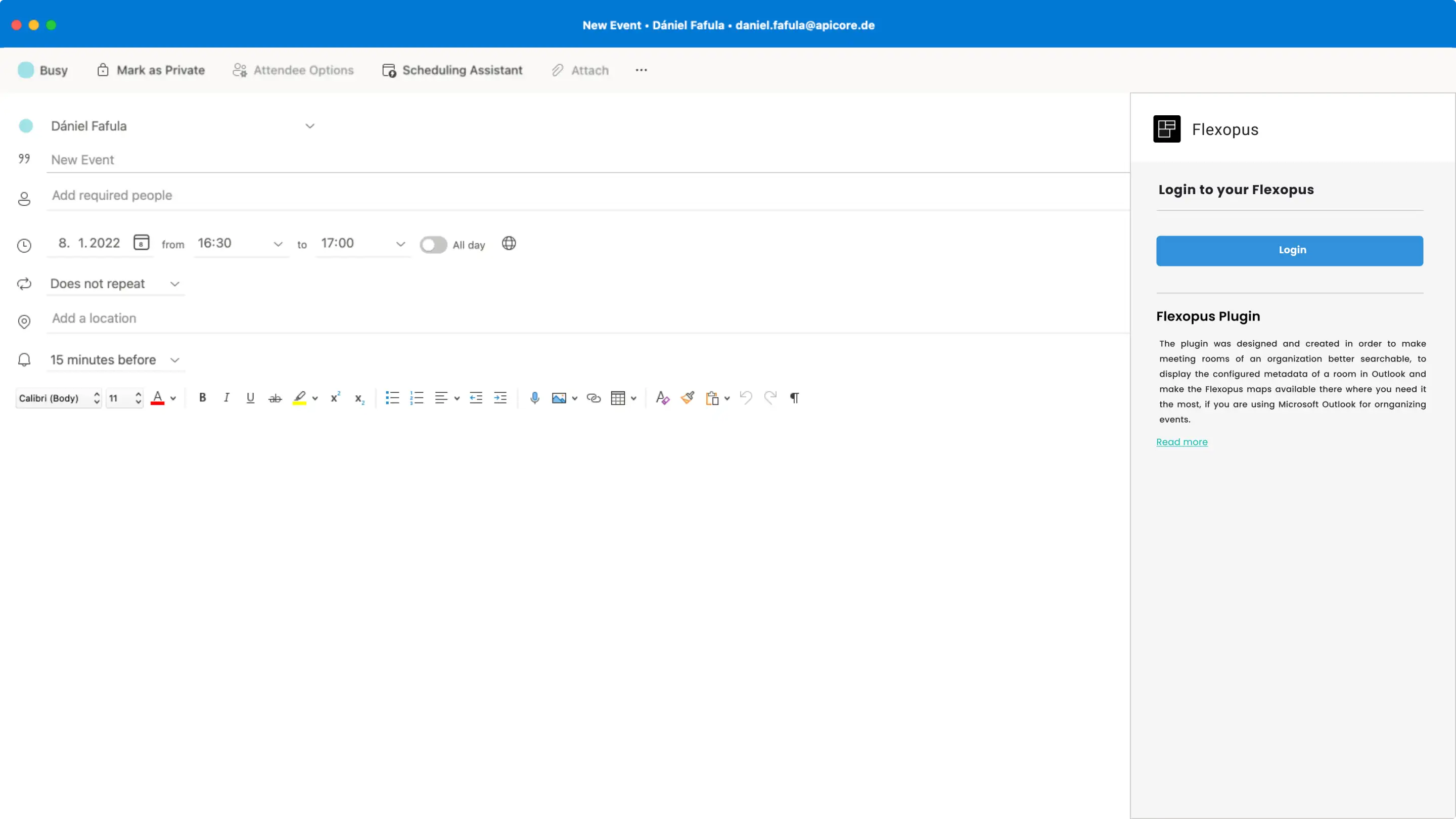Insert an image into the event body
Screen dimensions: 1456x819
tap(560, 398)
